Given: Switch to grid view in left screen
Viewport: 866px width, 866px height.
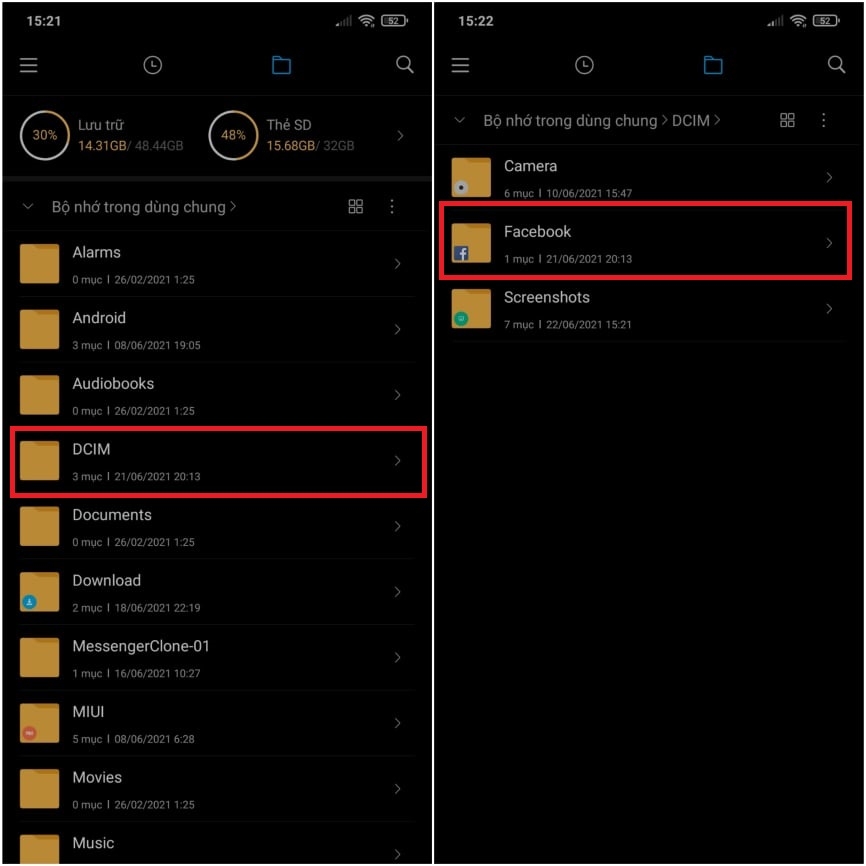Looking at the screenshot, I should pyautogui.click(x=356, y=207).
